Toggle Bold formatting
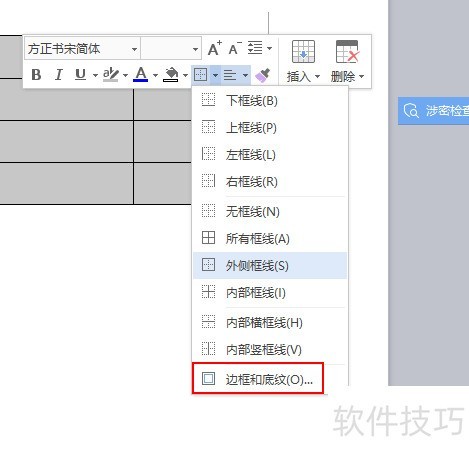This screenshot has width=469, height=456. pyautogui.click(x=36, y=75)
